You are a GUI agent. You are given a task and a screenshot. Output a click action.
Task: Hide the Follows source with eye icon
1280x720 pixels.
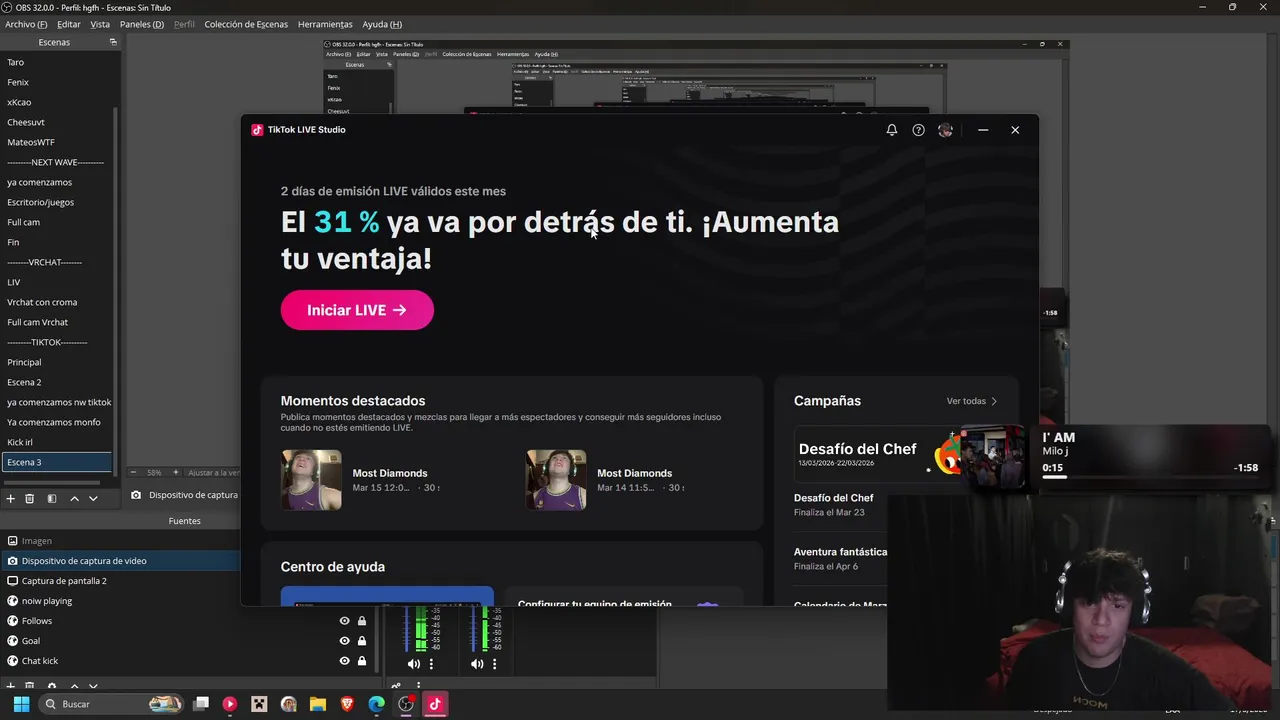click(x=345, y=621)
